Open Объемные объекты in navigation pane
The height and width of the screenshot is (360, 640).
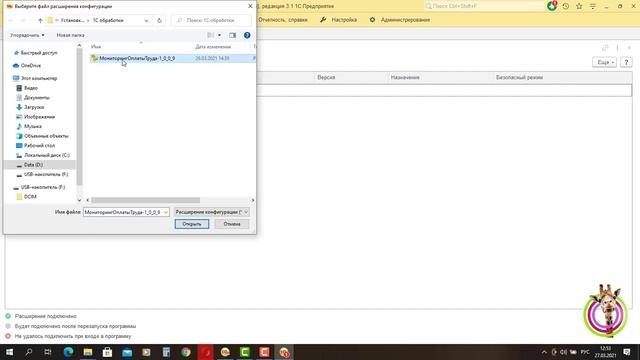pyautogui.click(x=46, y=136)
